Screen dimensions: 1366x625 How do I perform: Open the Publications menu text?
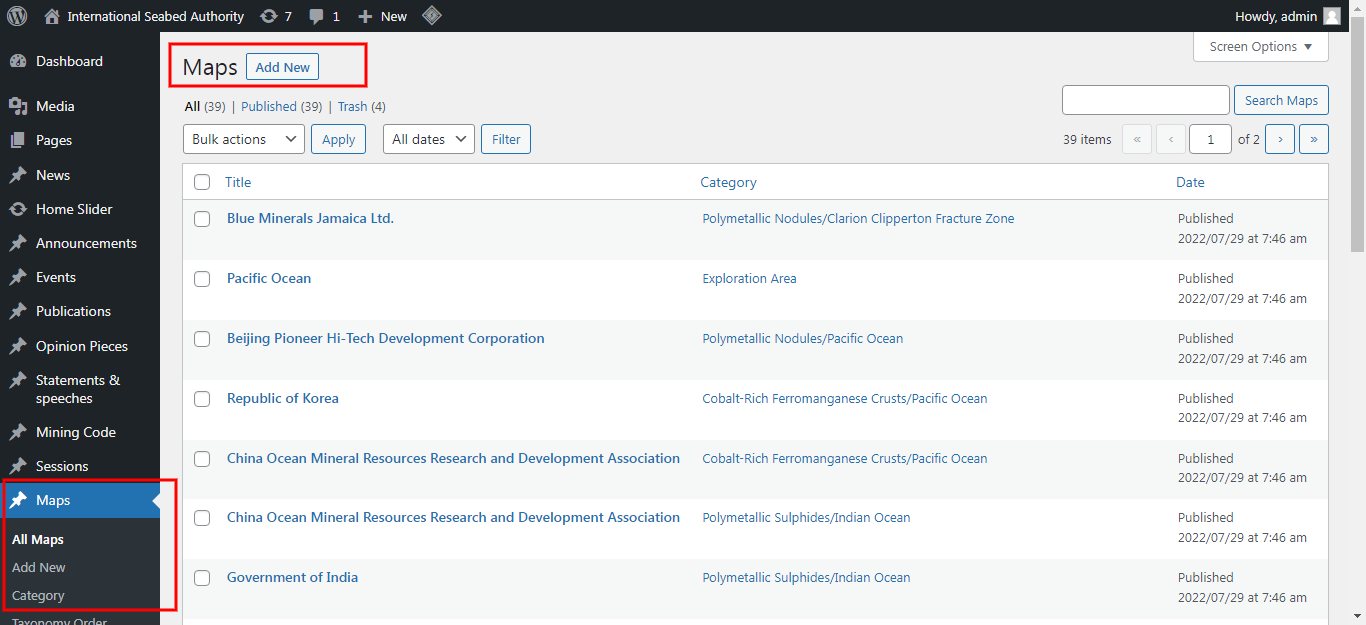click(x=73, y=311)
